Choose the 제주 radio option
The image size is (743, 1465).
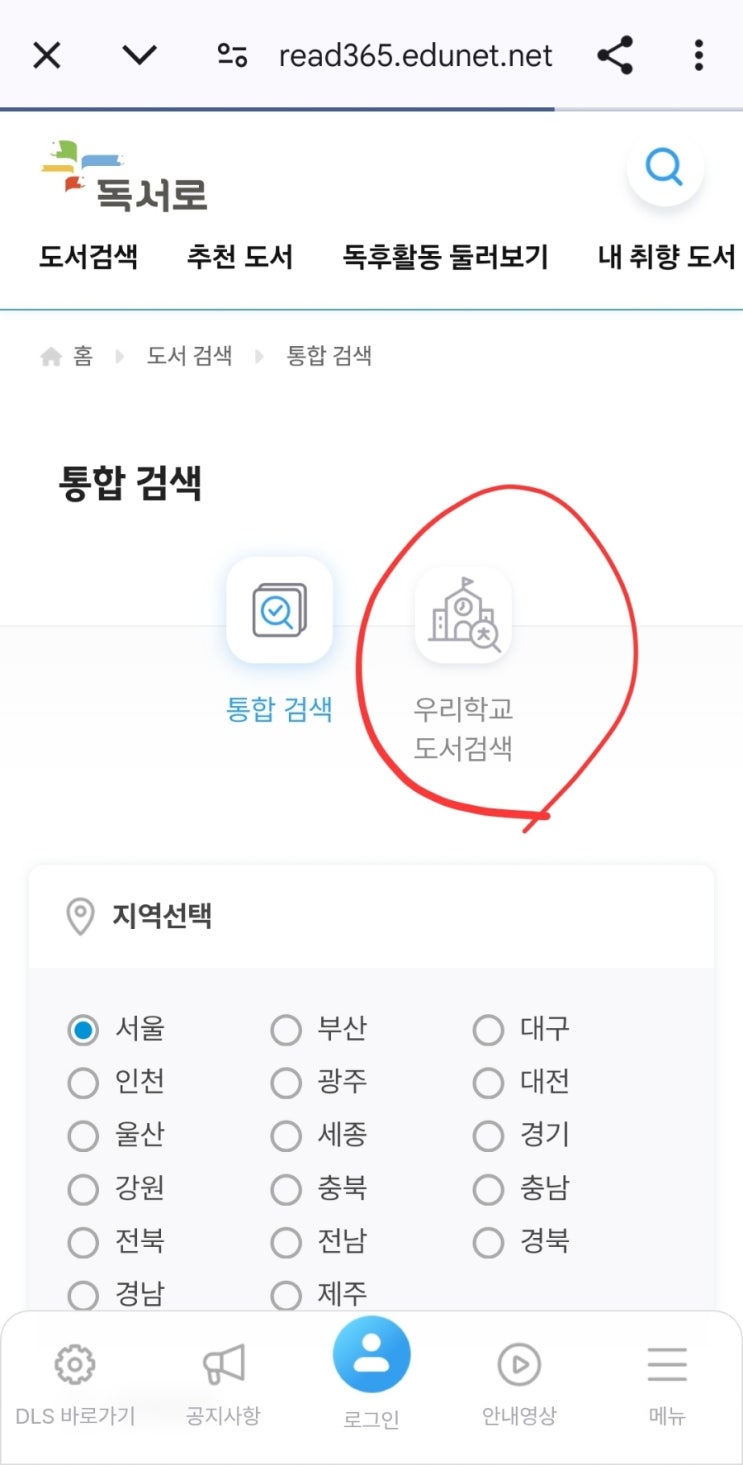286,1297
